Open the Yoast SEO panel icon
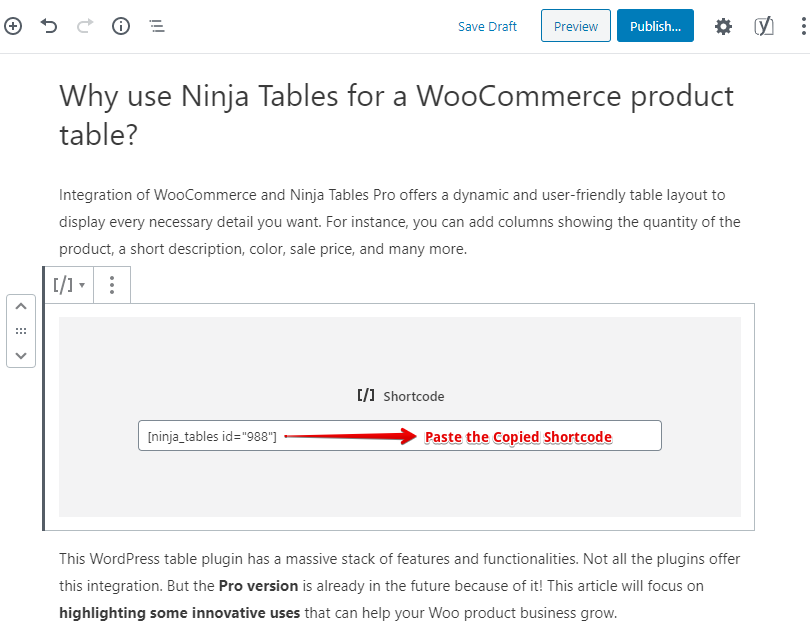Image resolution: width=810 pixels, height=640 pixels. (764, 26)
